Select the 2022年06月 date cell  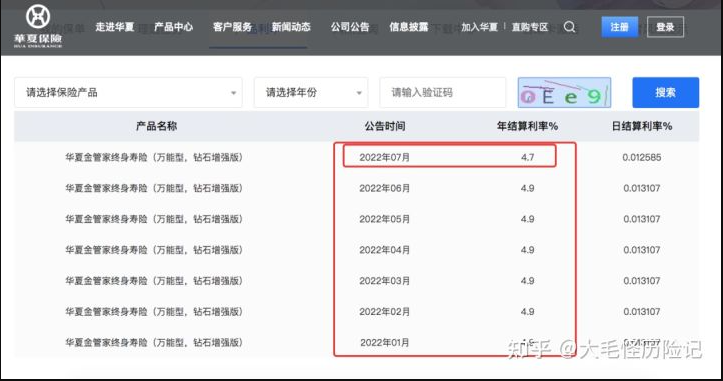[x=385, y=188]
